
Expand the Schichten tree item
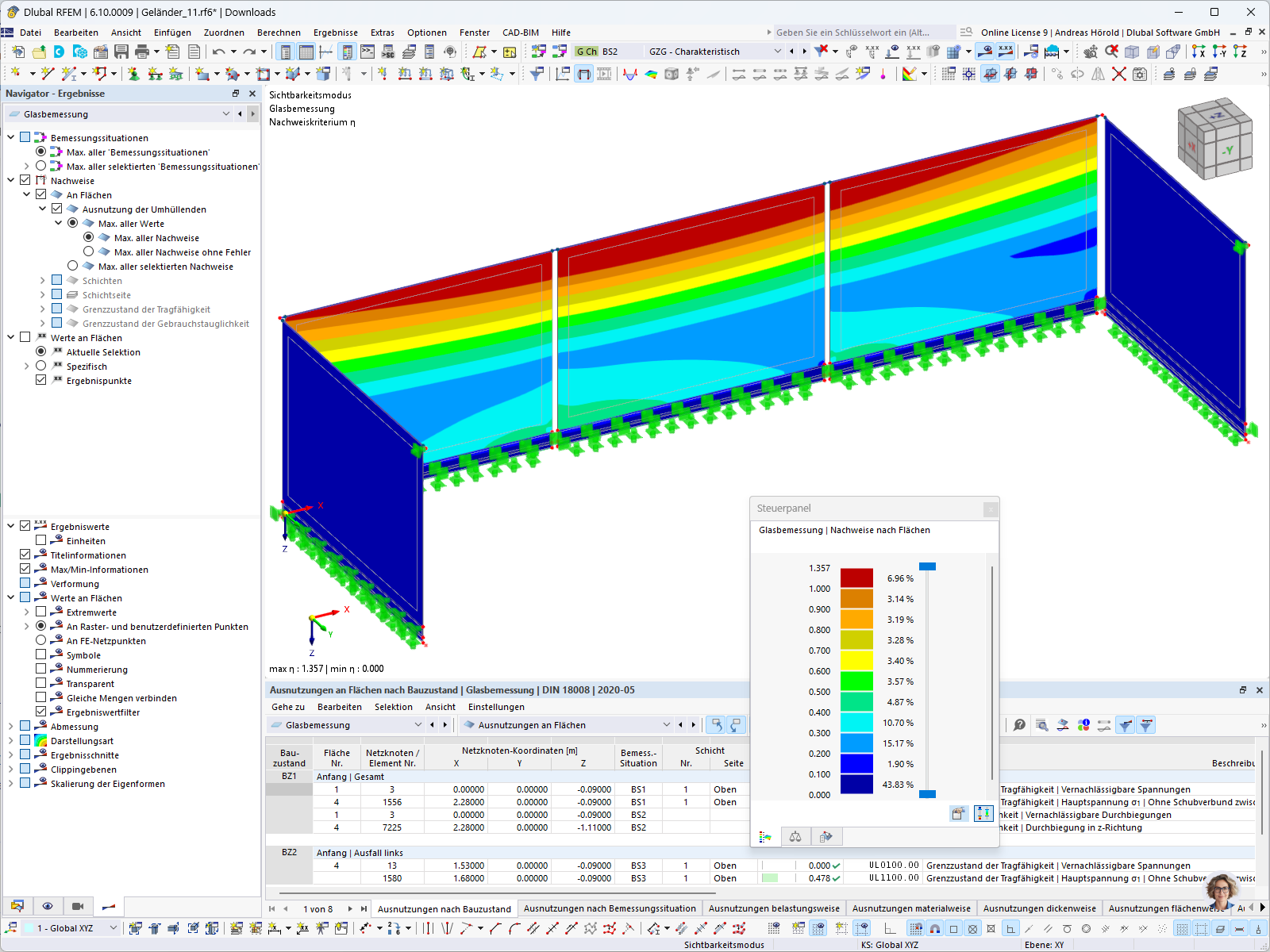pos(42,280)
